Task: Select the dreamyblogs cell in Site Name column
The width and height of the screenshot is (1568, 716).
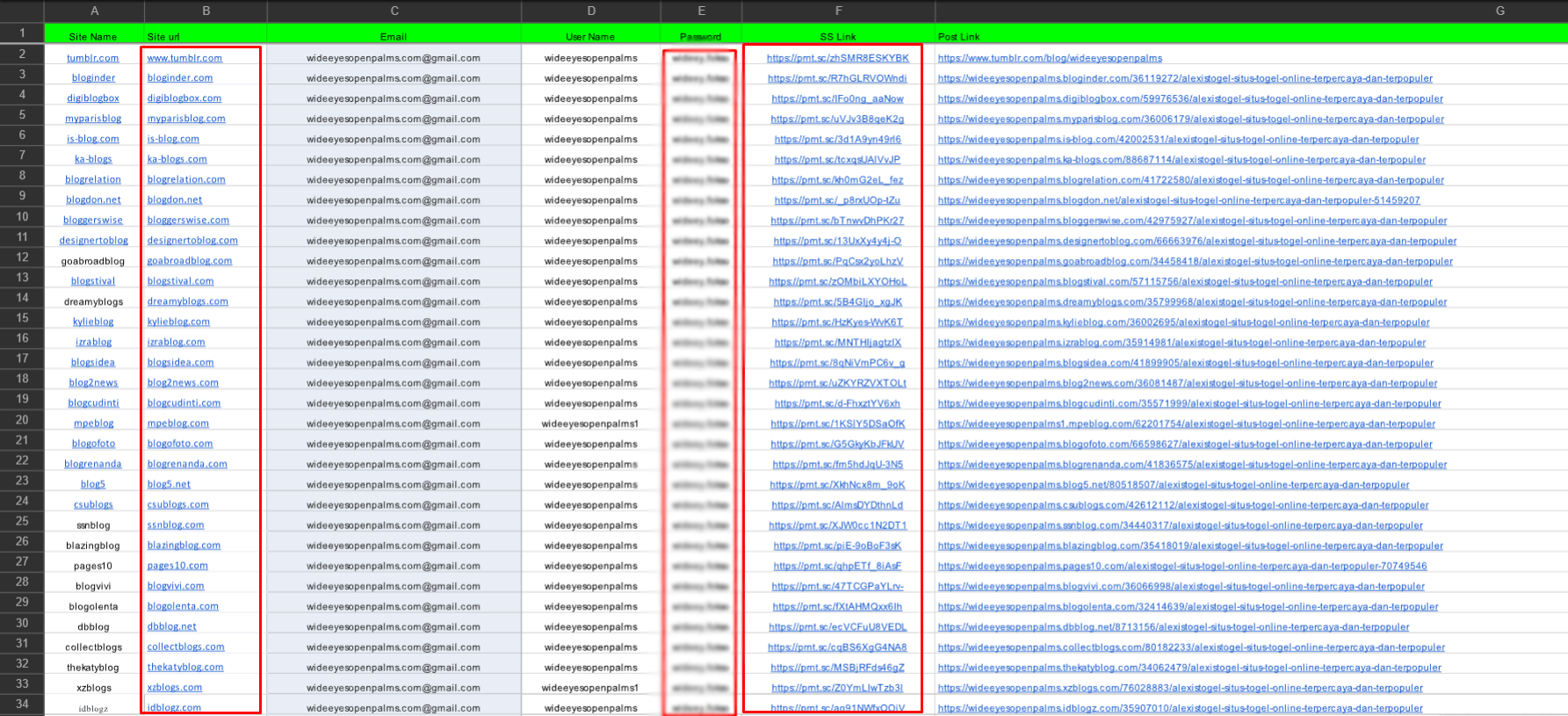Action: (93, 301)
